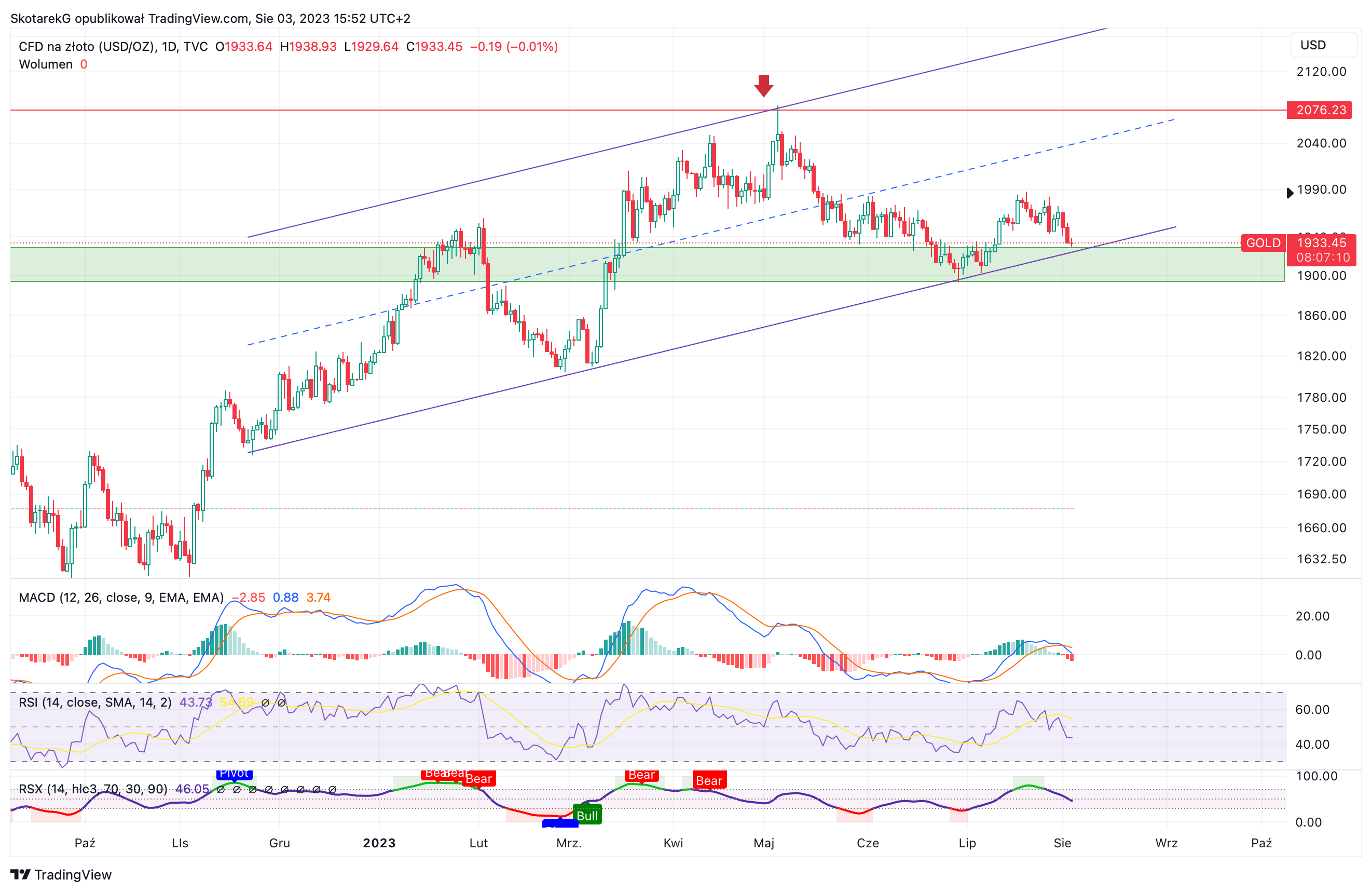This screenshot has height=893, width=1372.
Task: Click the blue Pivot label in RSX pane
Action: pyautogui.click(x=234, y=774)
